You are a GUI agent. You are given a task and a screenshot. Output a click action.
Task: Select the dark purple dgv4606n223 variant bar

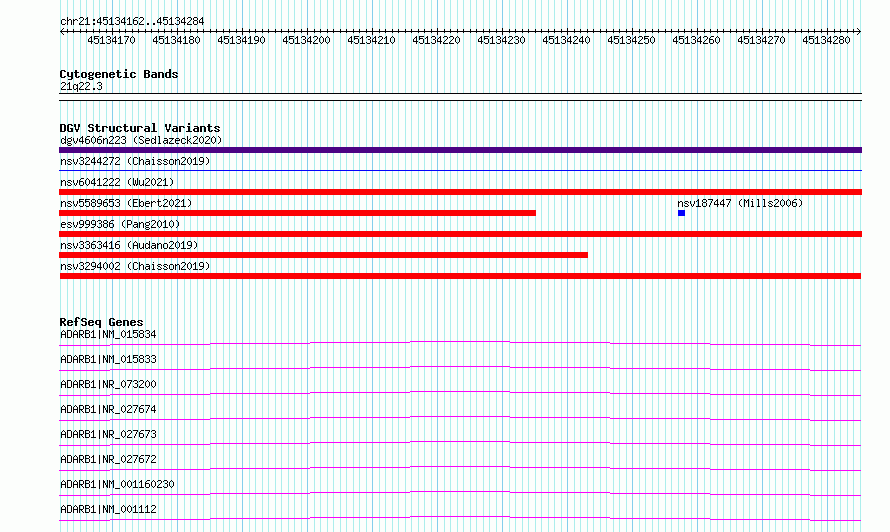[x=460, y=150]
